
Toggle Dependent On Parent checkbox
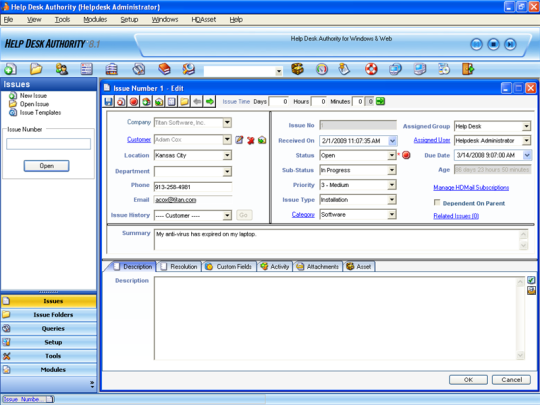click(437, 202)
